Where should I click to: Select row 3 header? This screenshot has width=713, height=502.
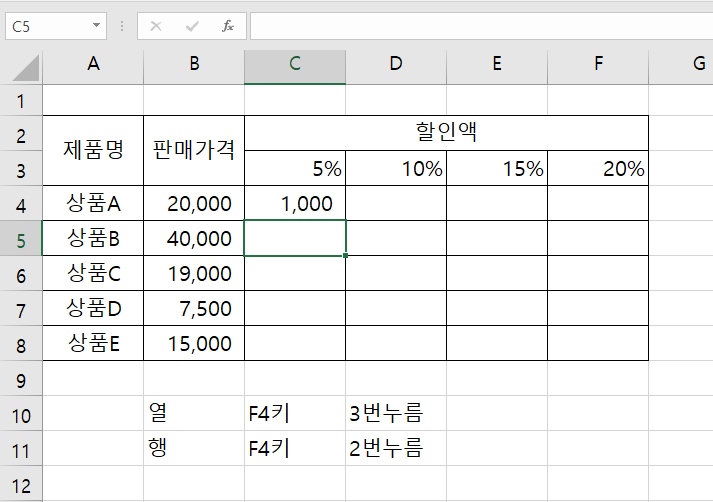[x=21, y=170]
